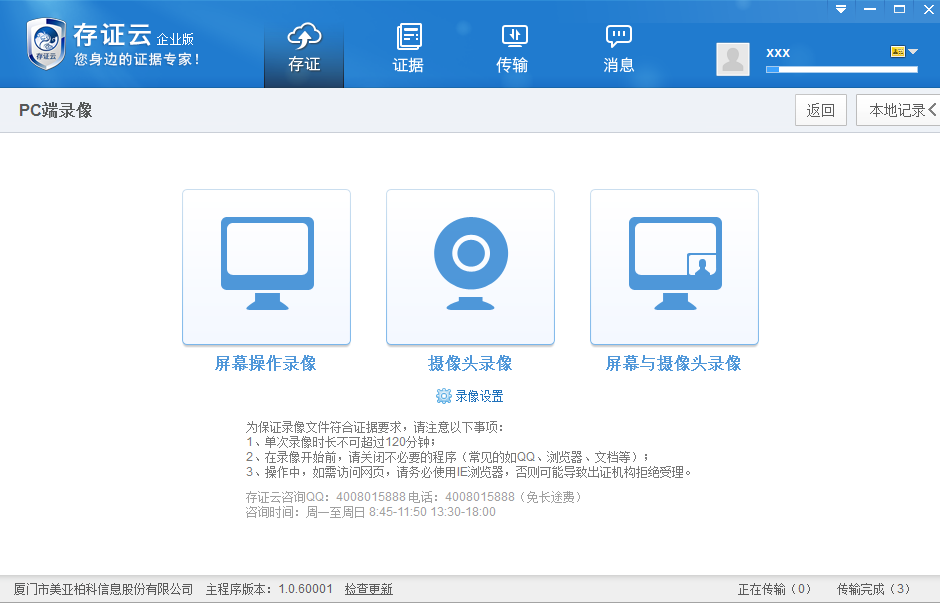Click the xxx username

778,53
